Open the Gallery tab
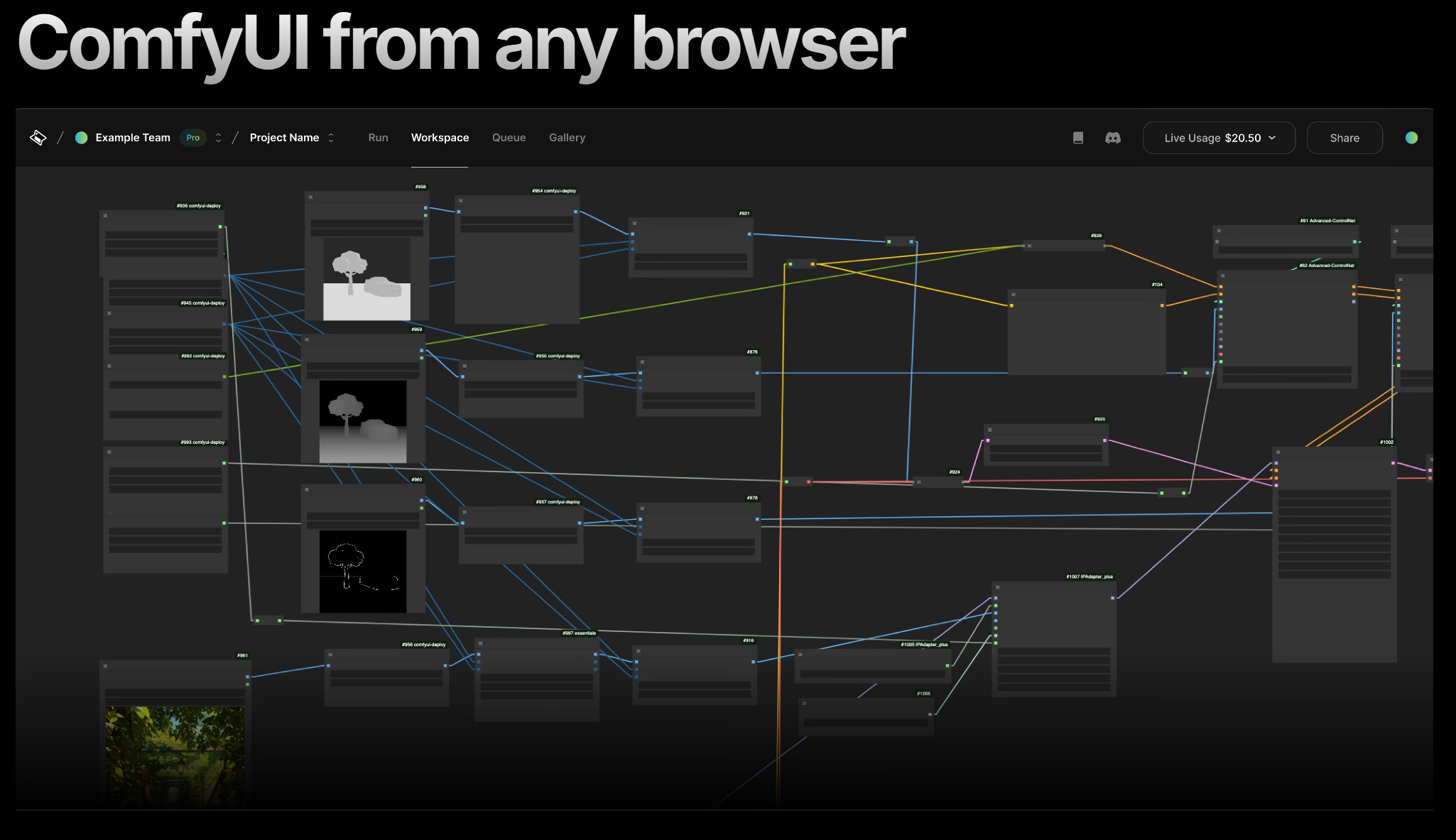The width and height of the screenshot is (1456, 840). (x=567, y=138)
